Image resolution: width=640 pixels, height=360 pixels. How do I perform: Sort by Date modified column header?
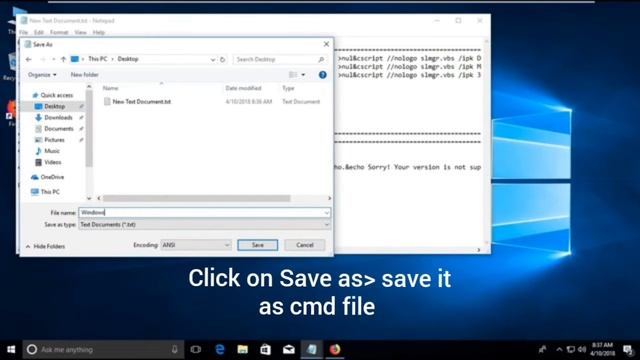pyautogui.click(x=243, y=88)
